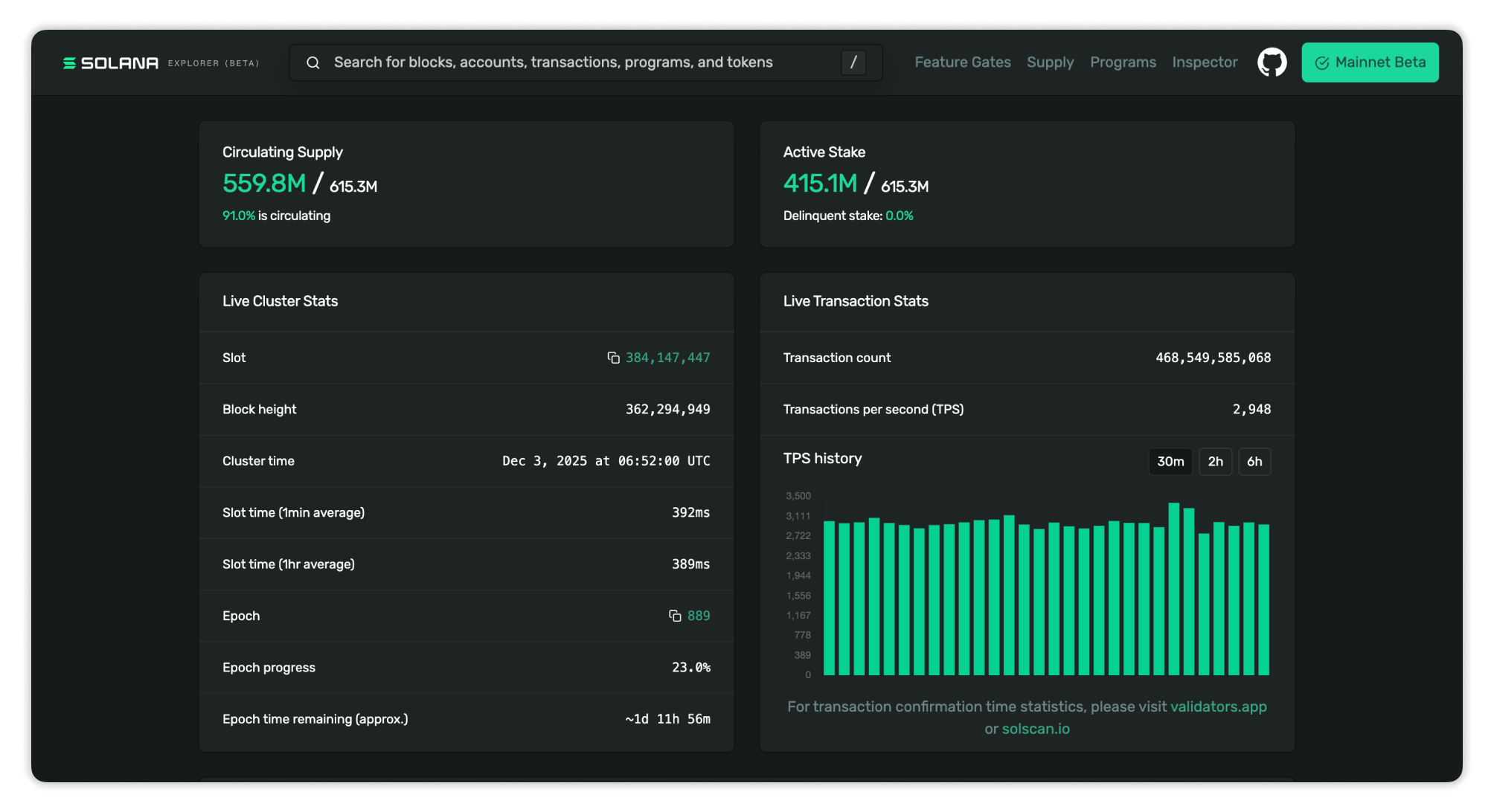Go to the Supply page
This screenshot has height=812, width=1494.
[x=1050, y=62]
